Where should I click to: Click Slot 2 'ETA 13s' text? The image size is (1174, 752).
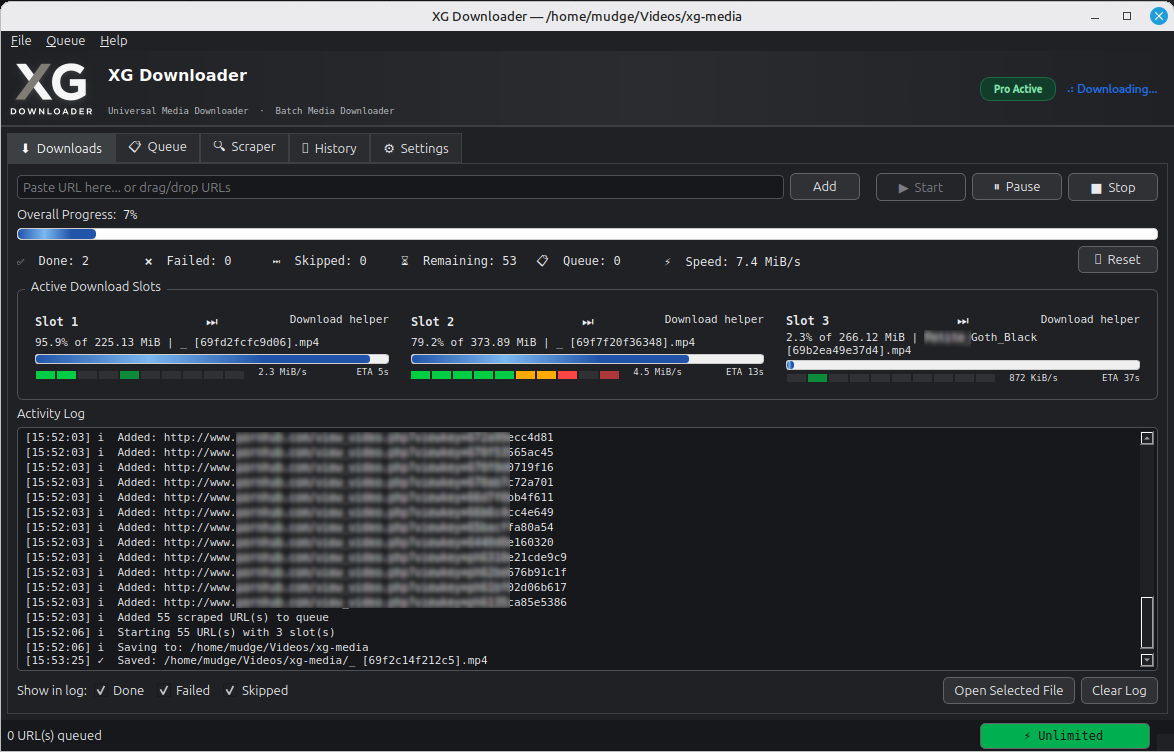click(x=744, y=372)
